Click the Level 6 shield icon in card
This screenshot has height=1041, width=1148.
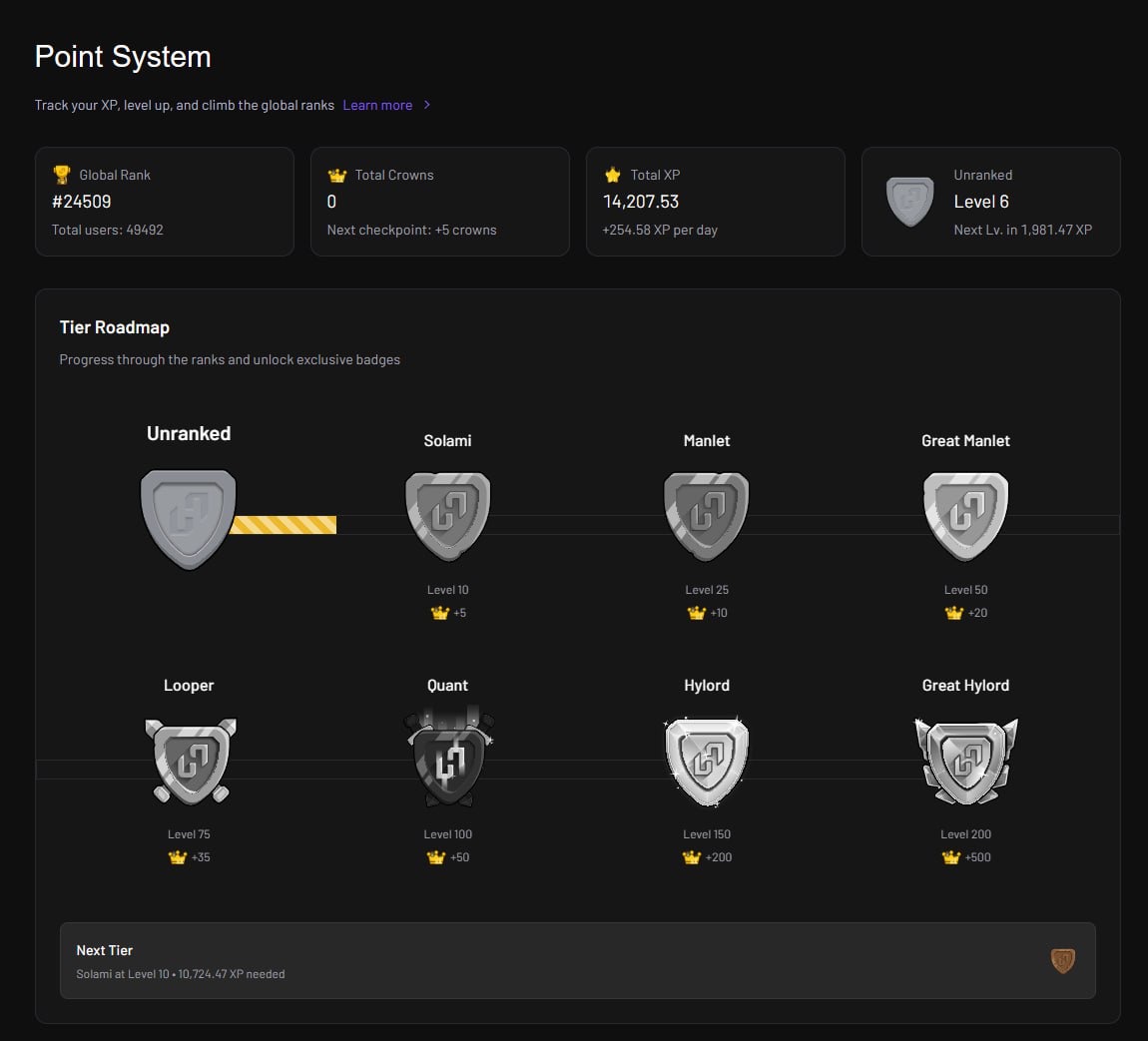[909, 202]
